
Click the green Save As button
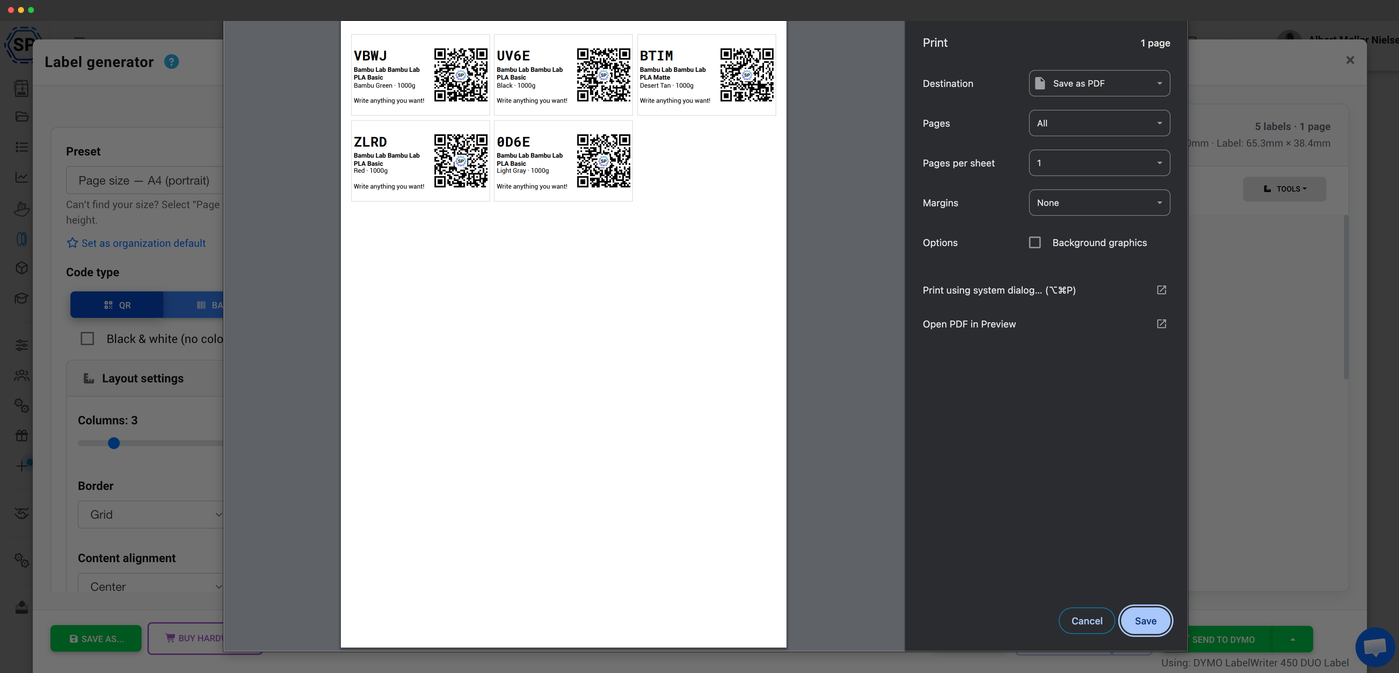[x=96, y=639]
